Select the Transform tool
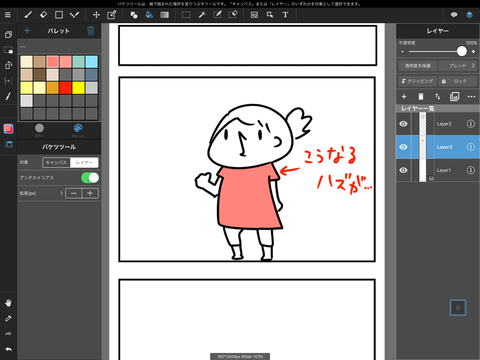The width and height of the screenshot is (480, 360). 111,15
